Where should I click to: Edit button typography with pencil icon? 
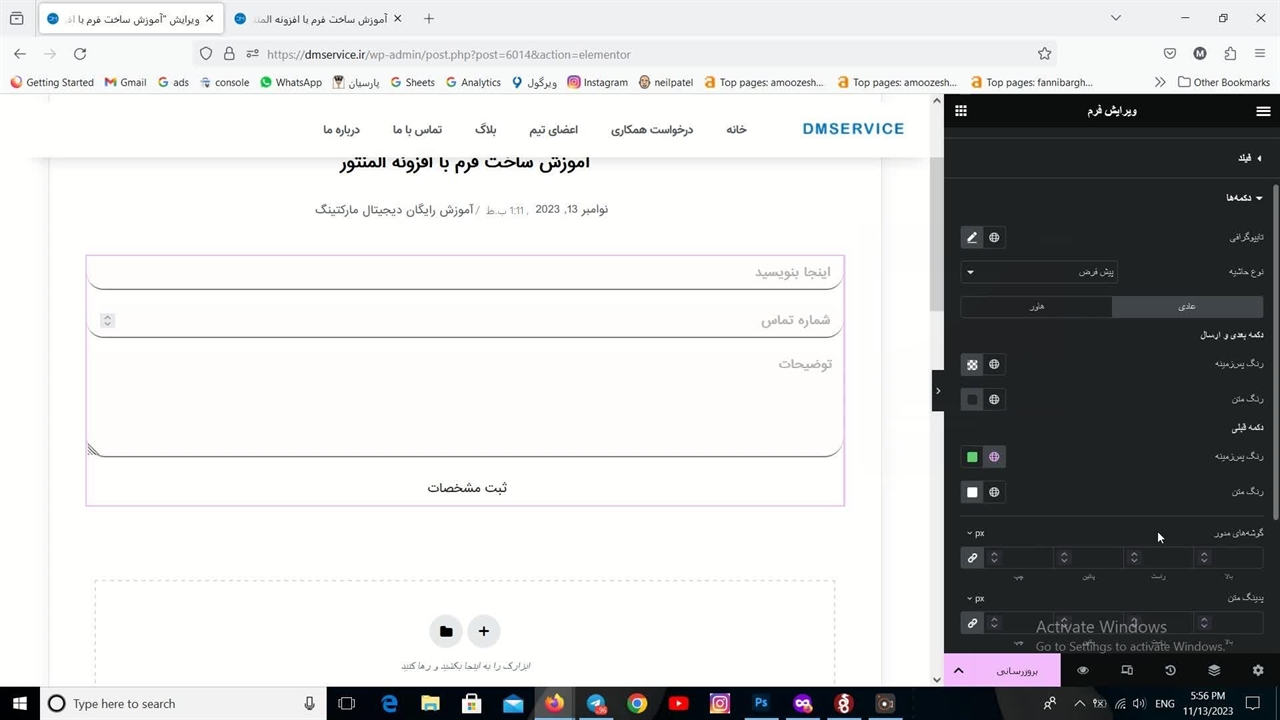(972, 238)
